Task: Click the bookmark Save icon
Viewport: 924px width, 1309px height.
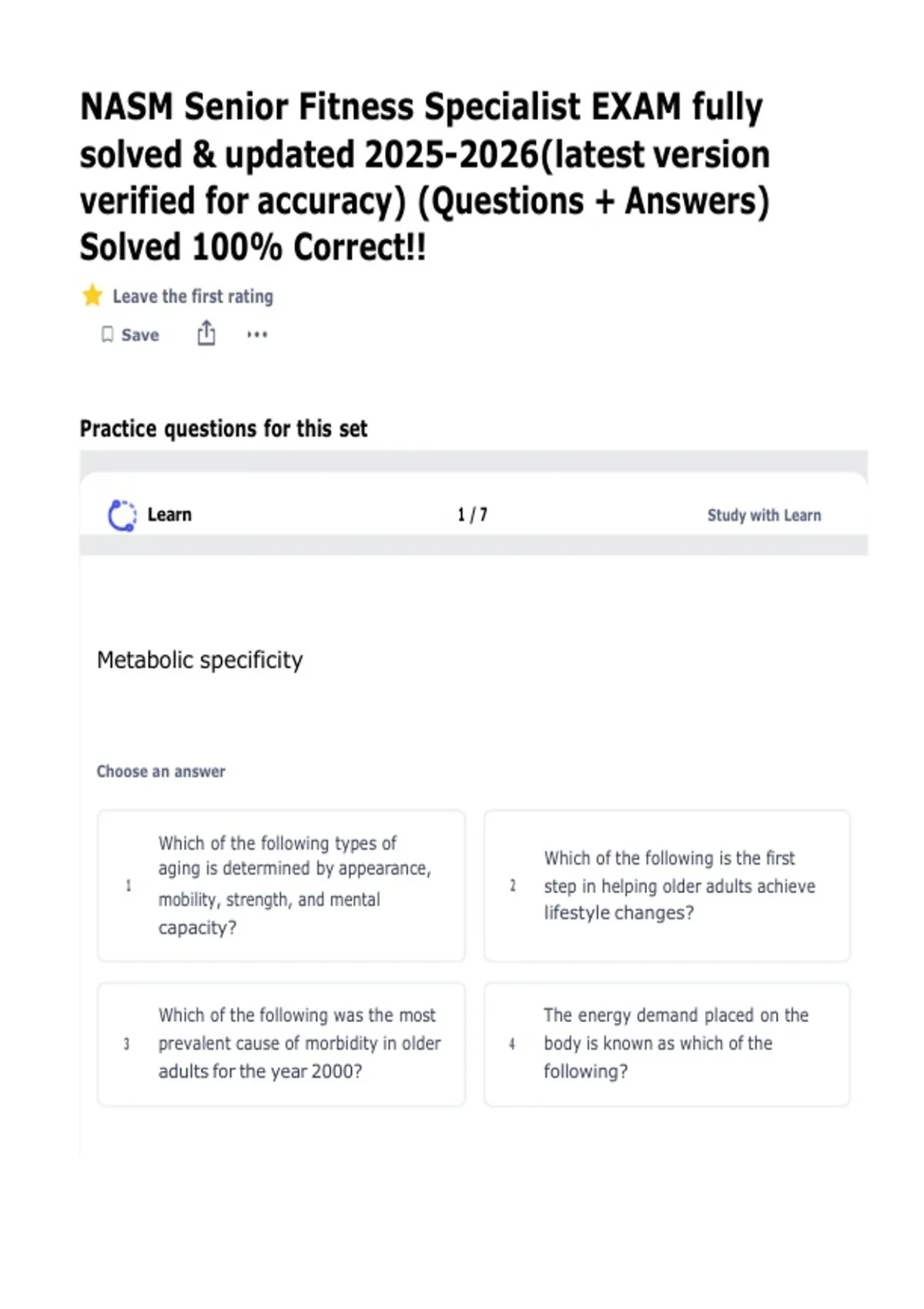Action: tap(108, 334)
